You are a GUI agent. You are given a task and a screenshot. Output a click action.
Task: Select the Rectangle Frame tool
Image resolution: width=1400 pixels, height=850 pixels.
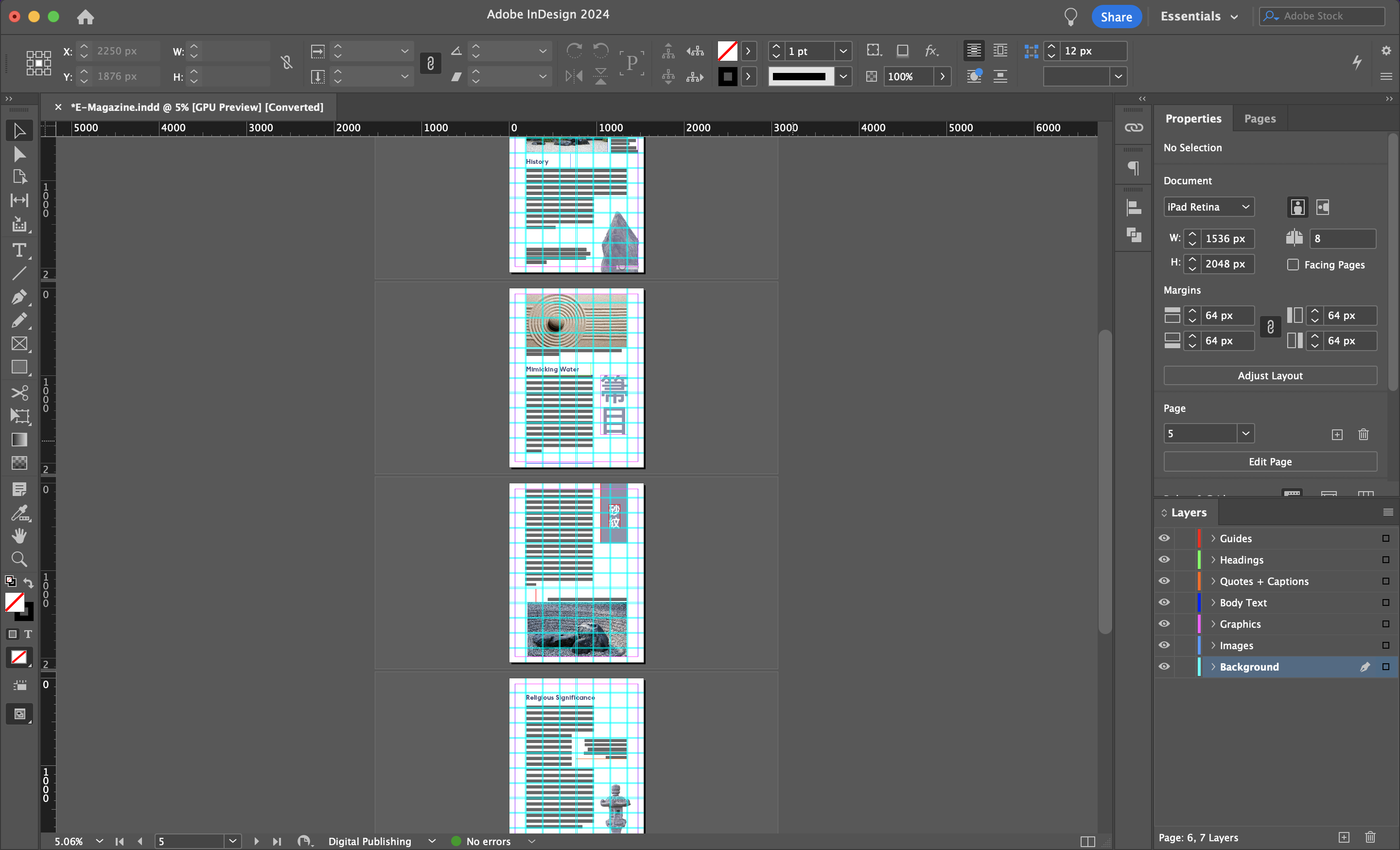click(x=19, y=344)
